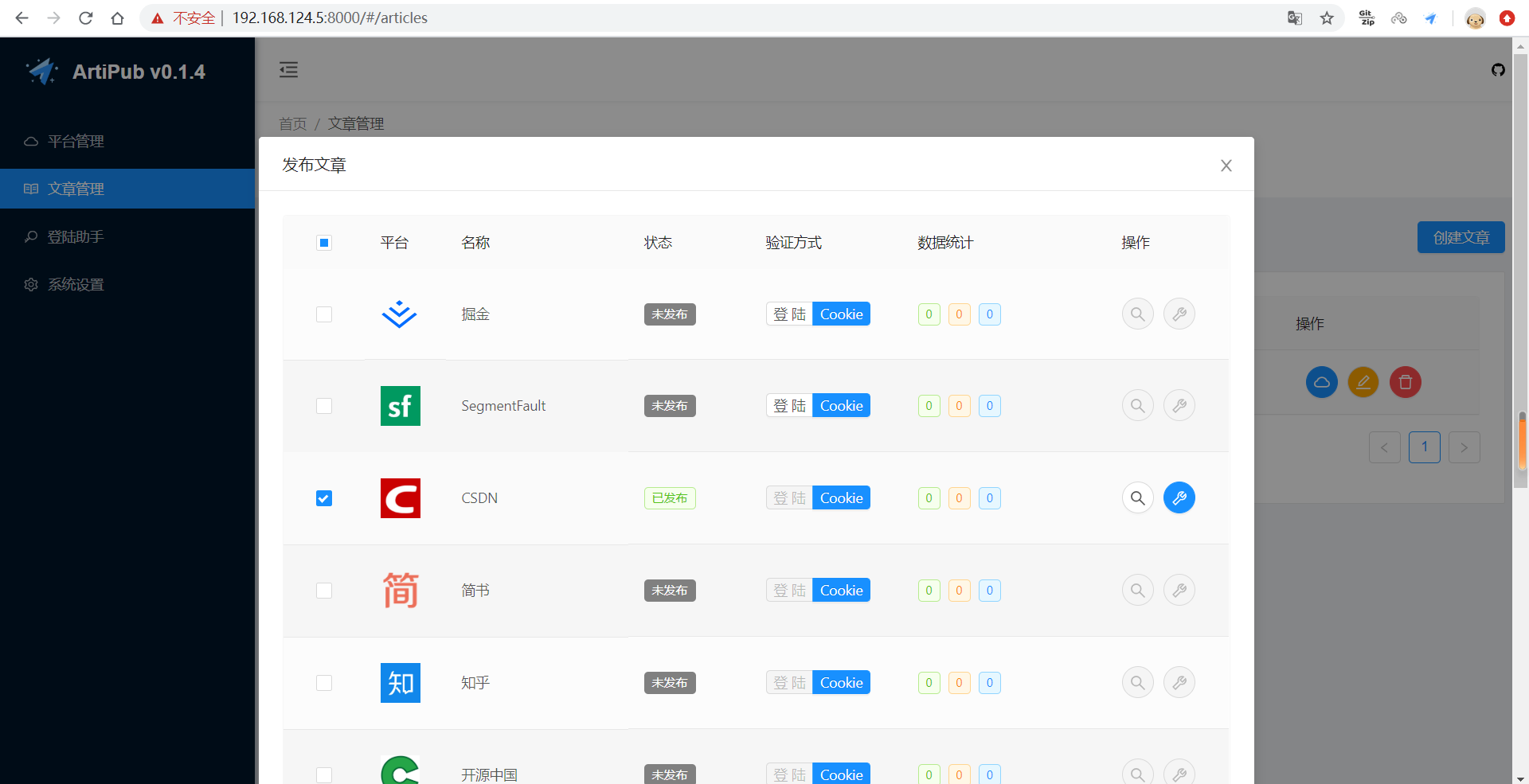Click the previous page arrow
This screenshot has width=1529, height=784.
coord(1385,447)
